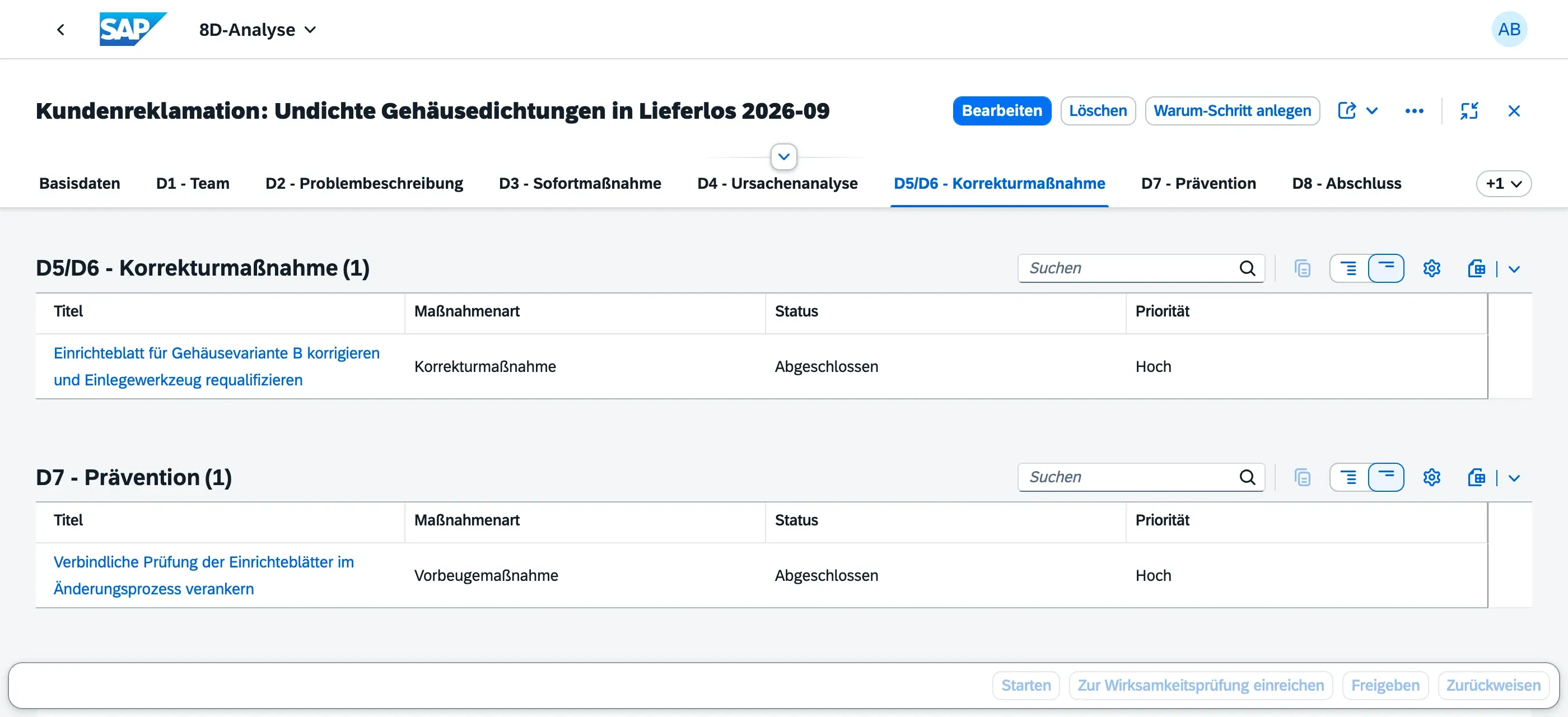Open the +1 more tabs dropdown

pos(1503,183)
